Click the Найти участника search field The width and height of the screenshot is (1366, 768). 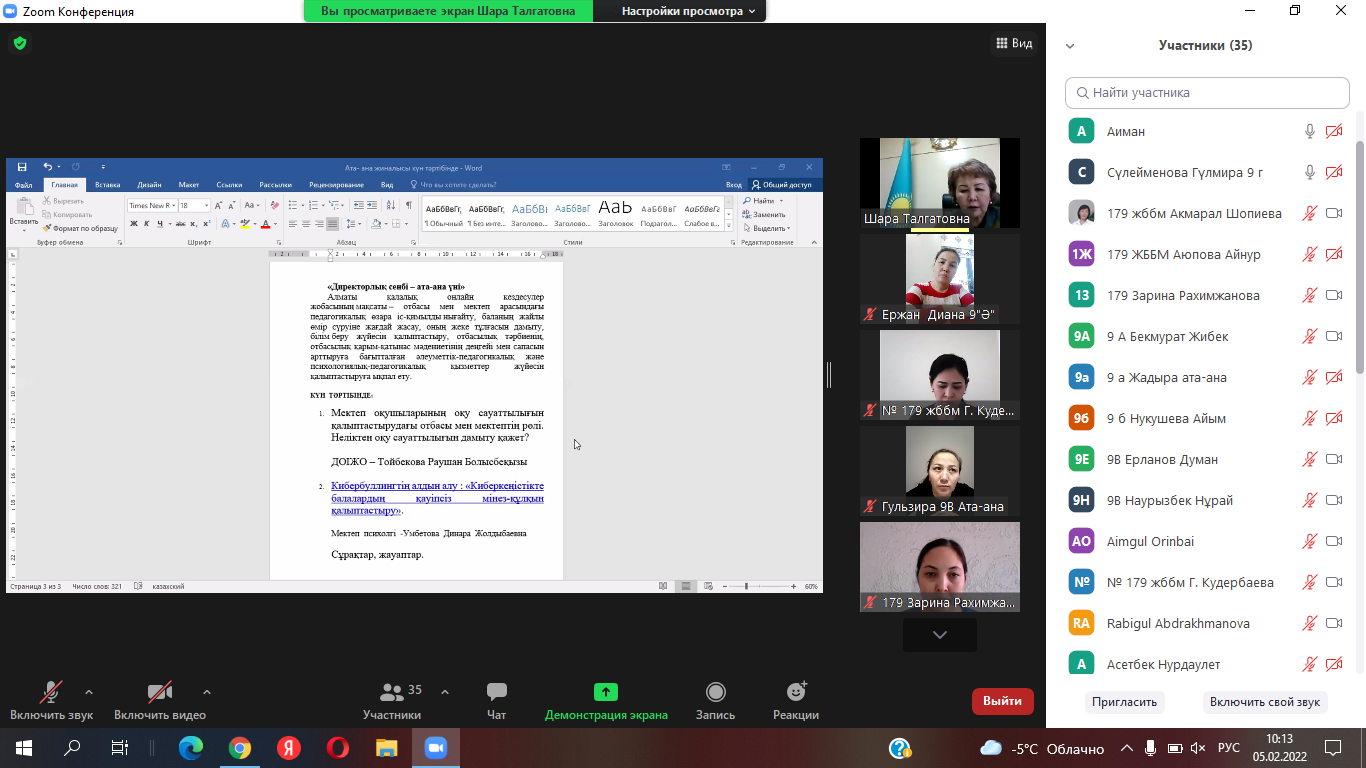click(1207, 93)
